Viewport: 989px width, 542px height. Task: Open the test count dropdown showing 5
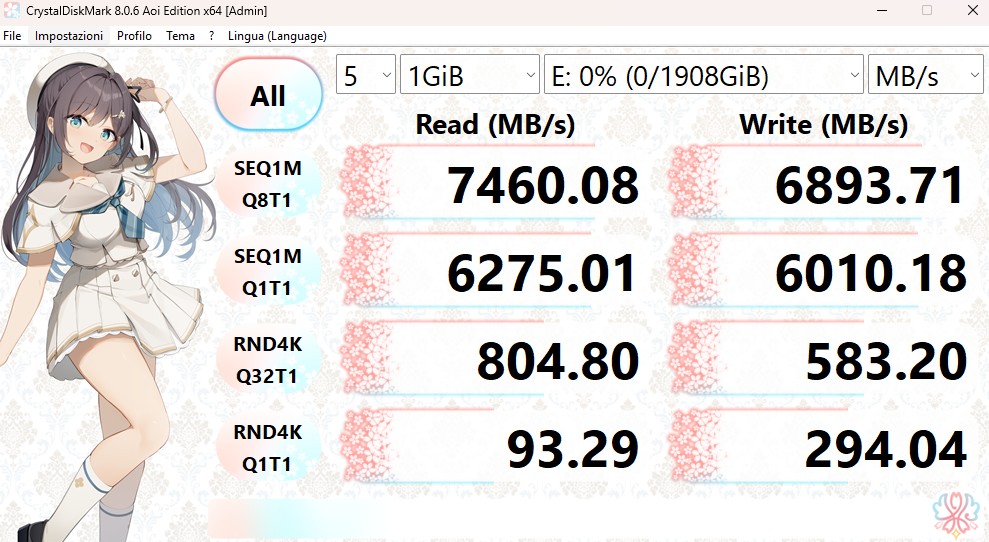[365, 75]
